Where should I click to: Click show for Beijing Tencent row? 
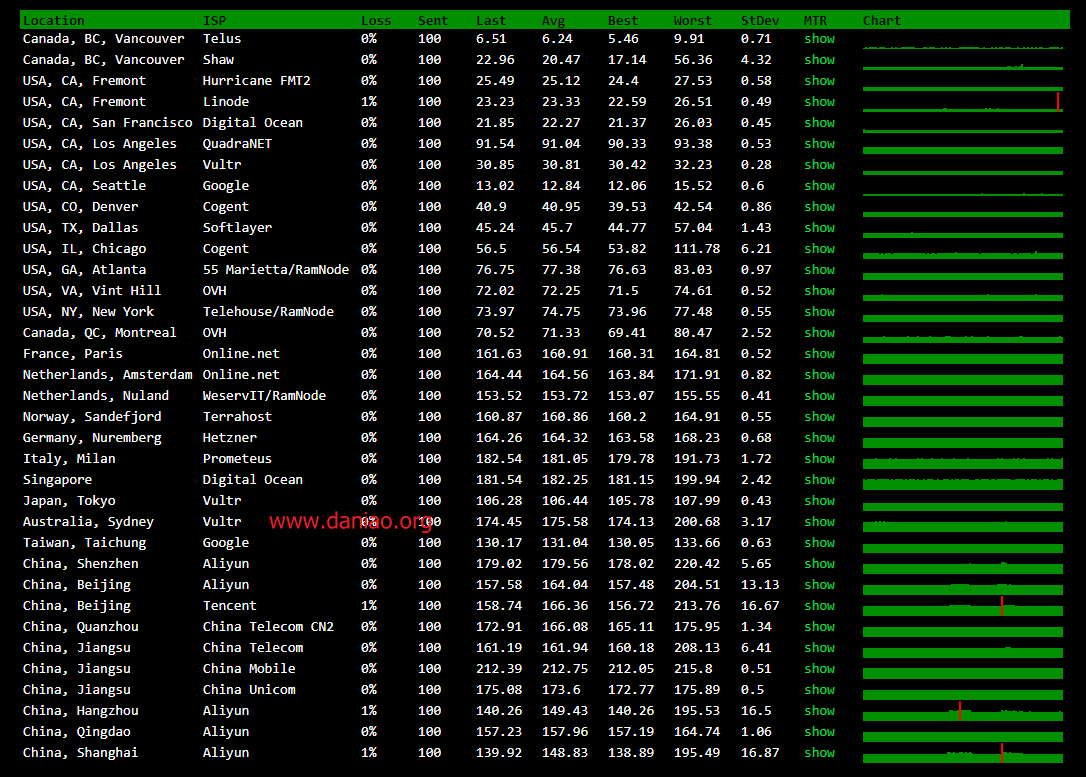(819, 606)
